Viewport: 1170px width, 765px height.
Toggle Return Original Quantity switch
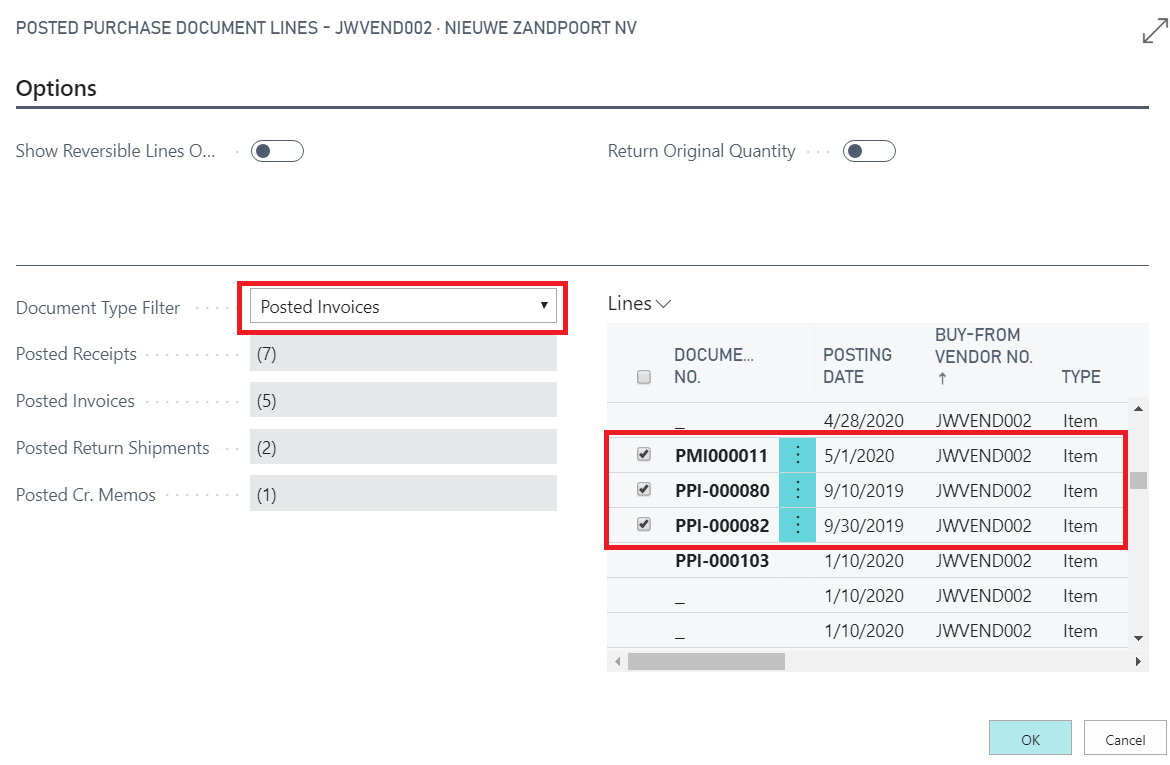pos(869,151)
